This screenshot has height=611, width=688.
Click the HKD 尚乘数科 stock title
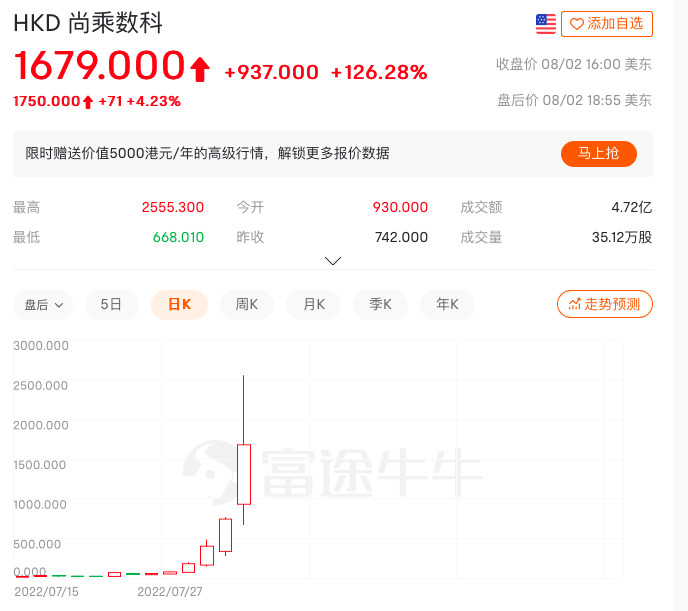coord(88,23)
